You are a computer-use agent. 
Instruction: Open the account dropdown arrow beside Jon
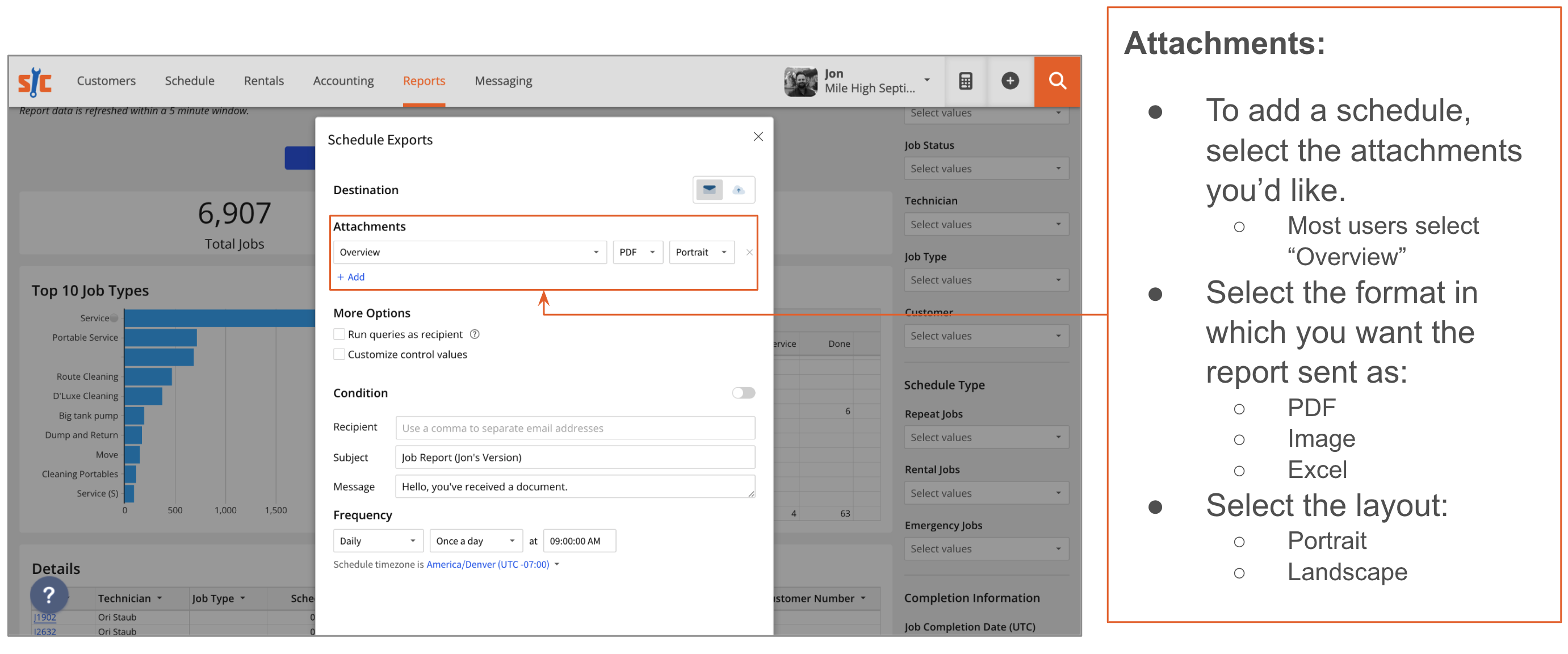927,80
